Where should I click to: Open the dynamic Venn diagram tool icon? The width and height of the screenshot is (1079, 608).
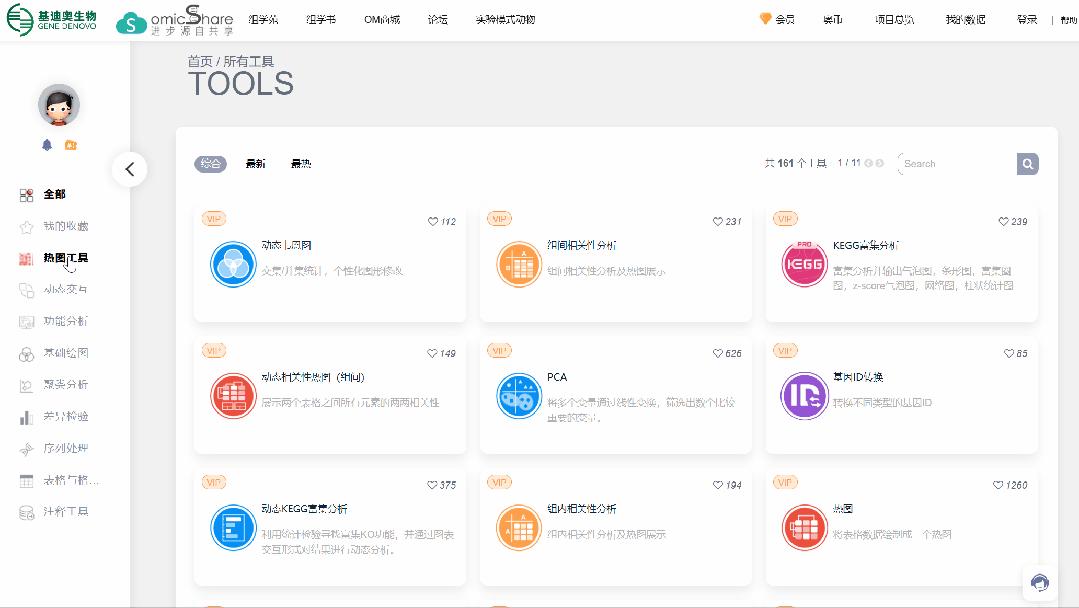coord(233,264)
